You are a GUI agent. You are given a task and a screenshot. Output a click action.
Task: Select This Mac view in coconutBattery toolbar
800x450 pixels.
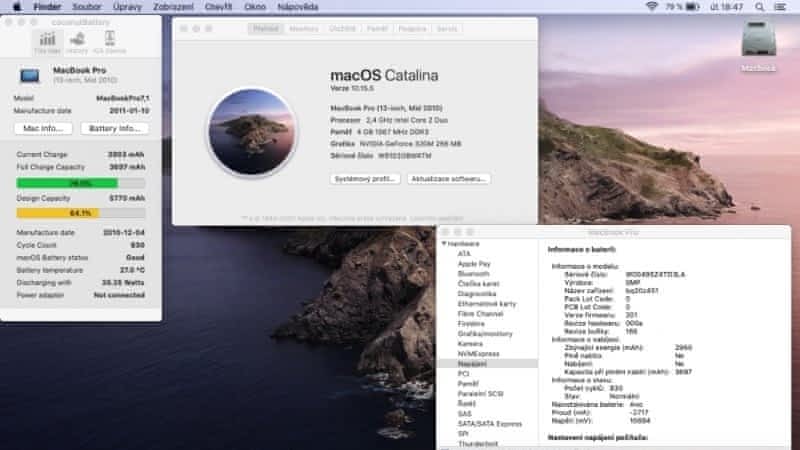[x=47, y=42]
